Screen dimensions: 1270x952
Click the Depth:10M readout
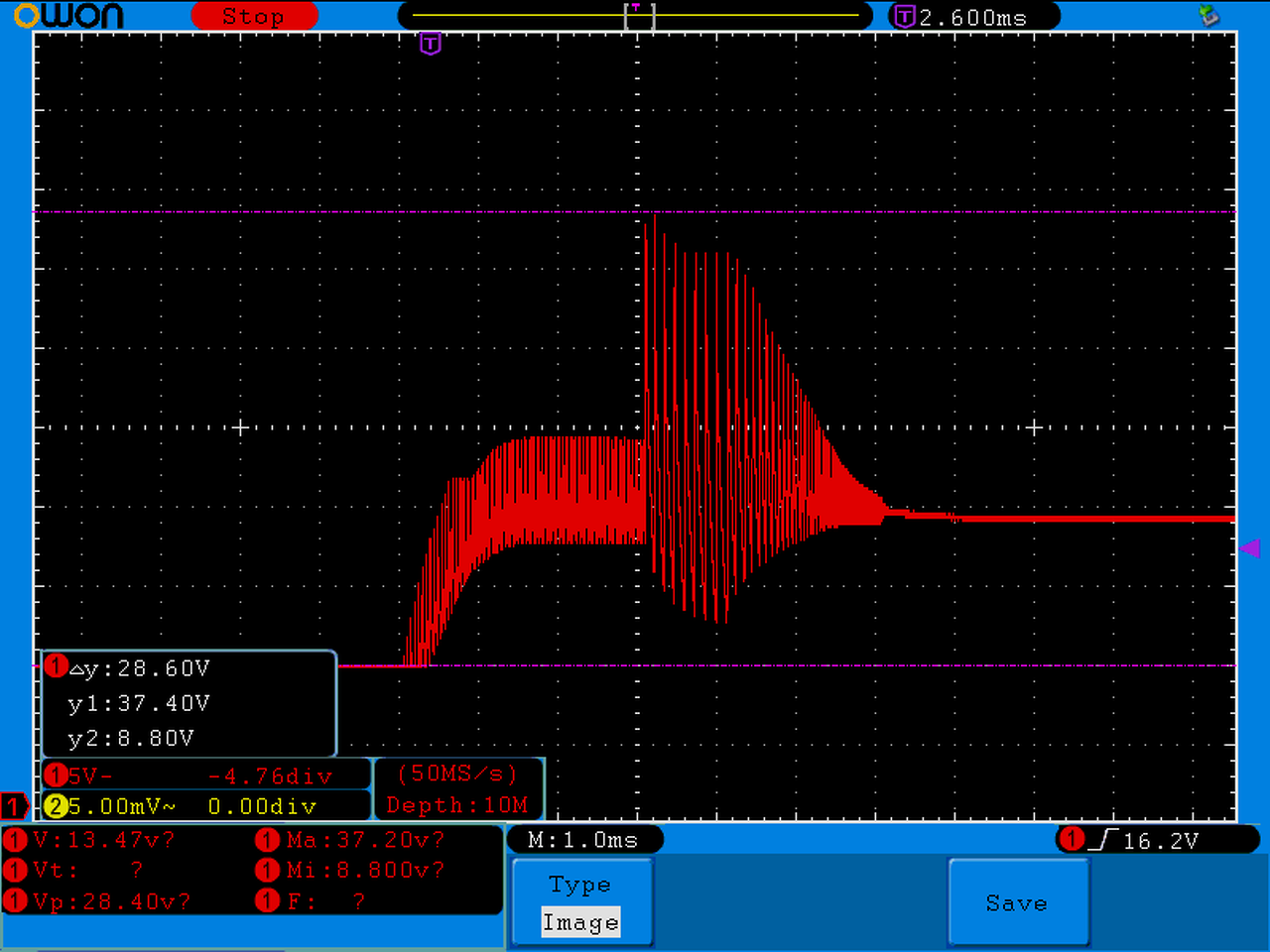457,805
